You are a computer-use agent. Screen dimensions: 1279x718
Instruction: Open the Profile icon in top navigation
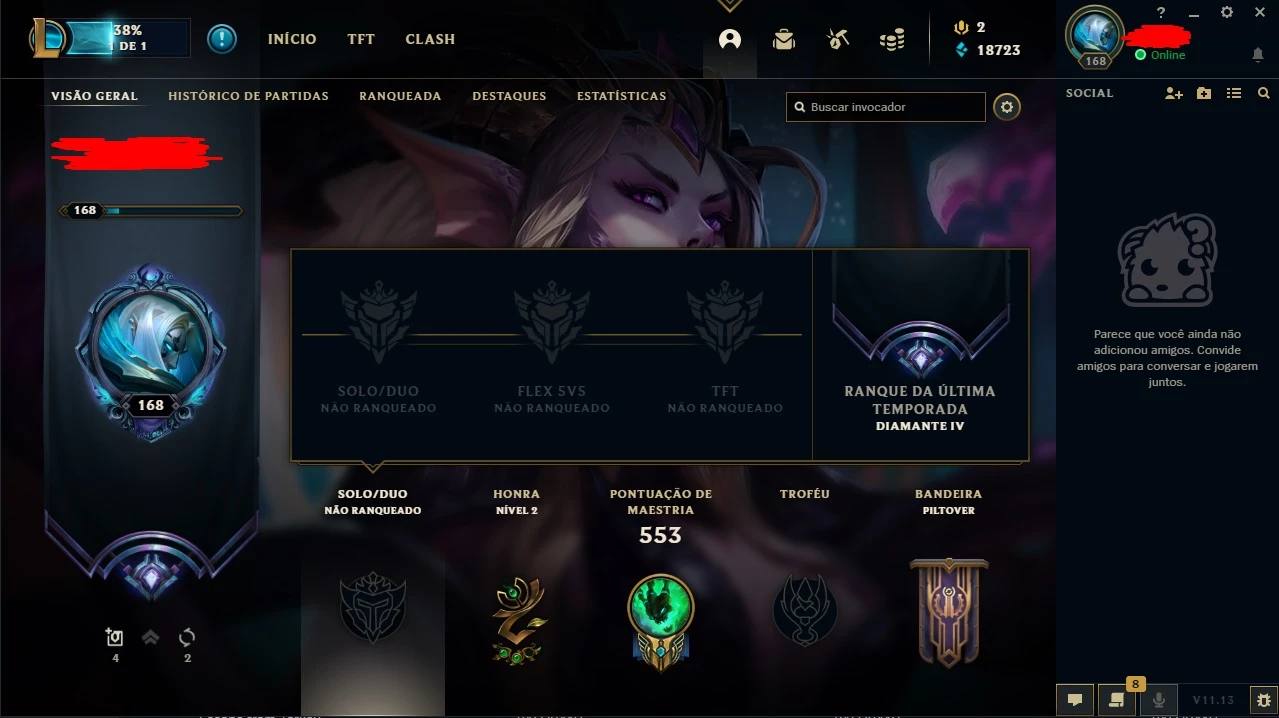click(730, 40)
